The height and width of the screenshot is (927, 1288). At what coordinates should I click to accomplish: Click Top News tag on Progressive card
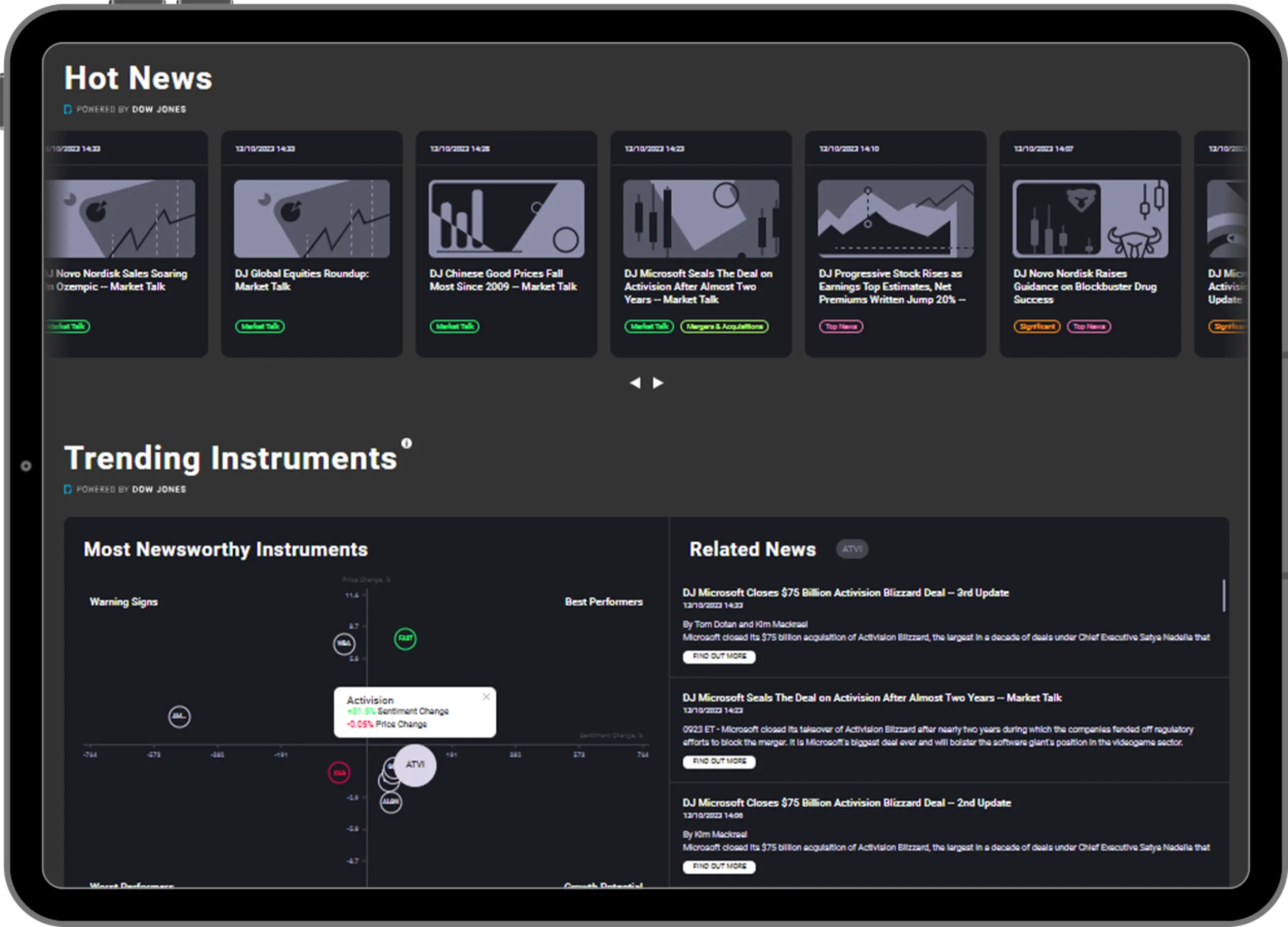click(x=841, y=326)
